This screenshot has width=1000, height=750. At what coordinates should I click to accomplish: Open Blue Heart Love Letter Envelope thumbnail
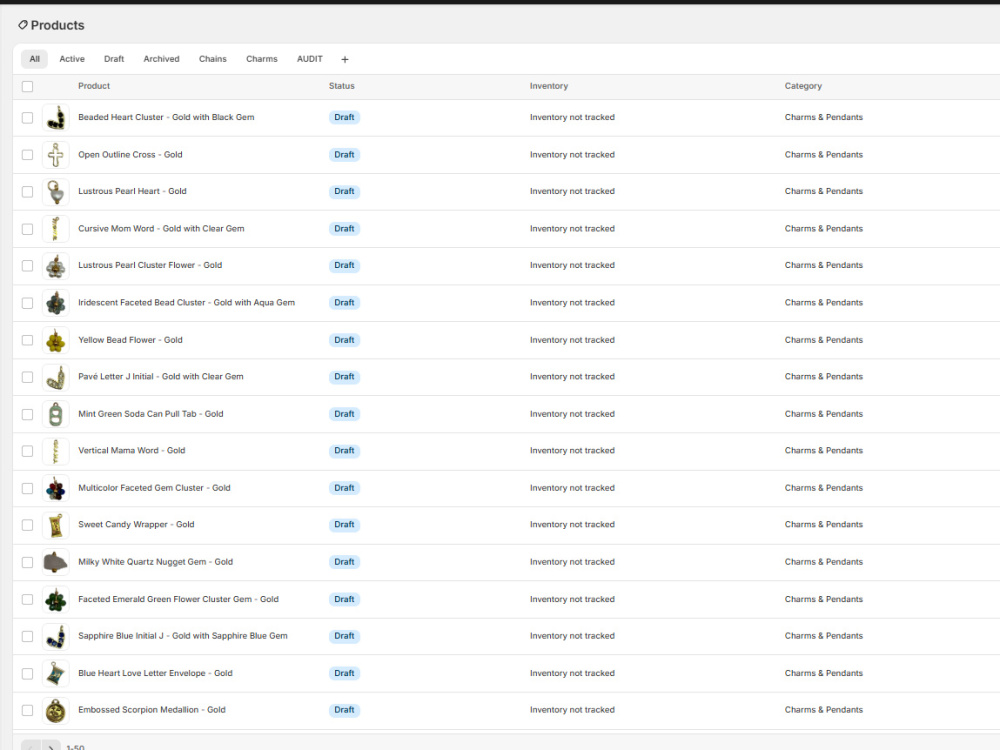coord(55,673)
